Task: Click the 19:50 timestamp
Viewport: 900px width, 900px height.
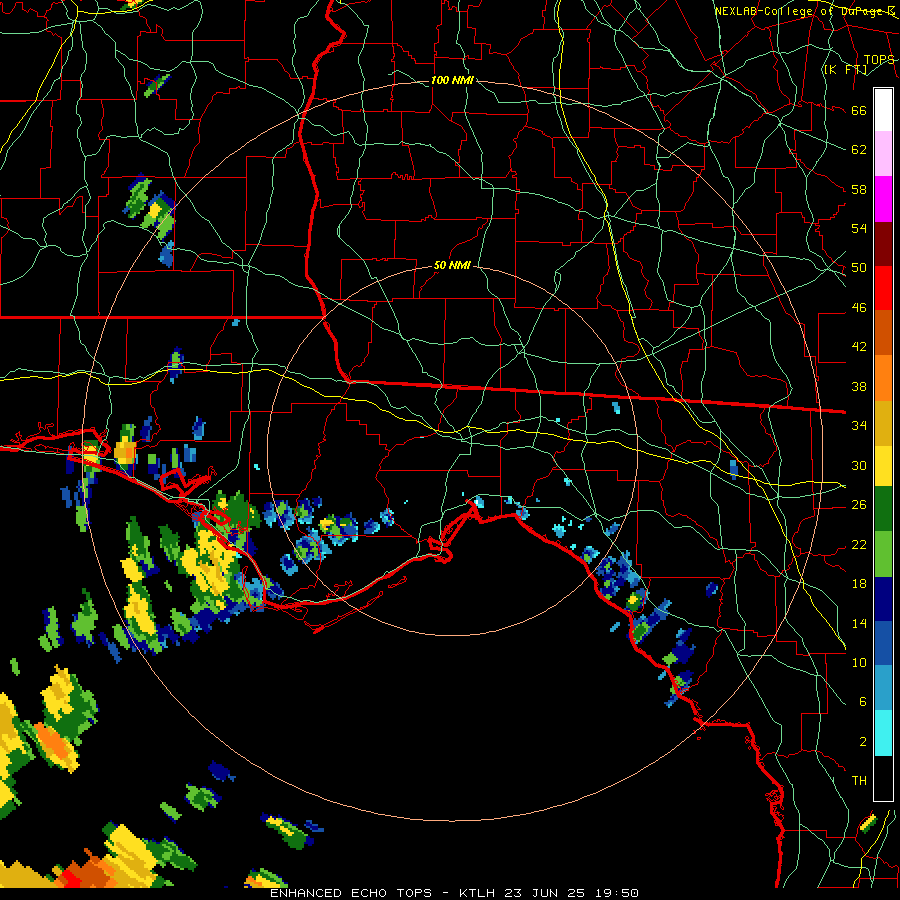Action: 616,893
